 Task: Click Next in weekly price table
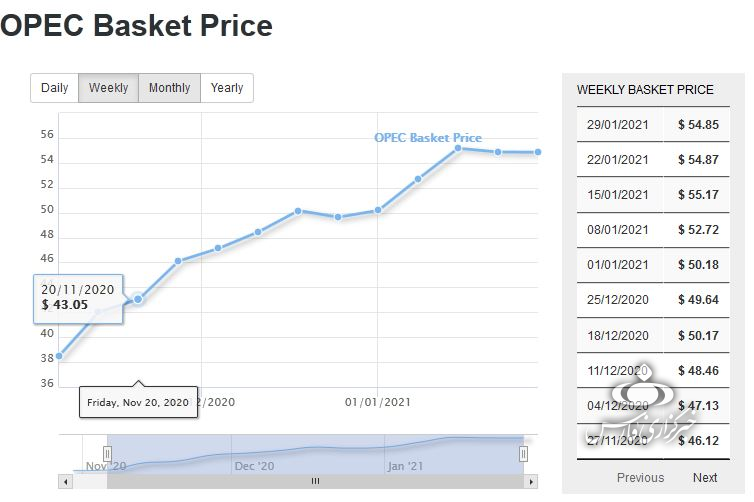click(x=705, y=477)
